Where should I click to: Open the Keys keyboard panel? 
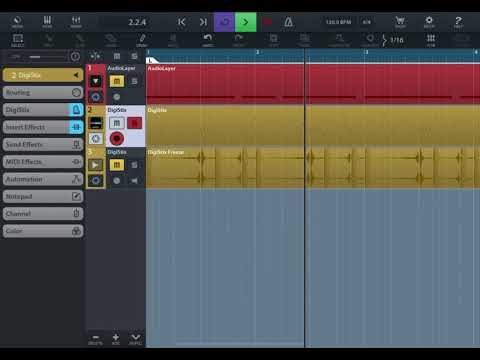click(47, 22)
